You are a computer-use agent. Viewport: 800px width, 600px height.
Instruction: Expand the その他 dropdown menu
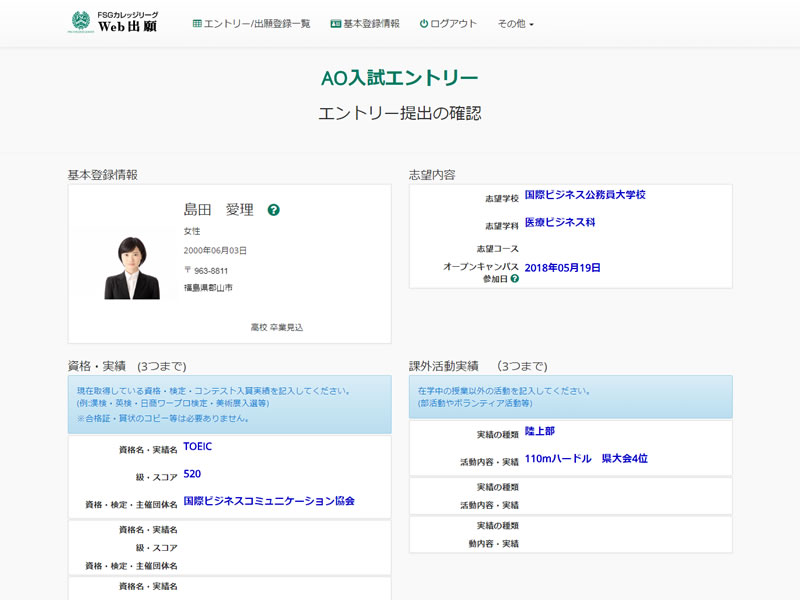point(515,23)
